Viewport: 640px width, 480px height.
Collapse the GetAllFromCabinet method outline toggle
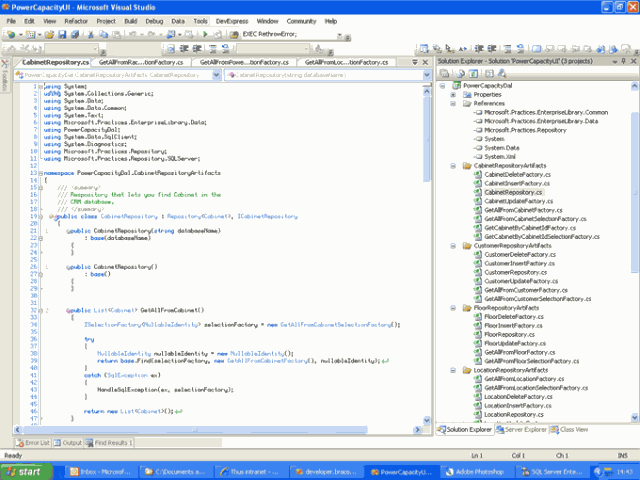(x=40, y=311)
